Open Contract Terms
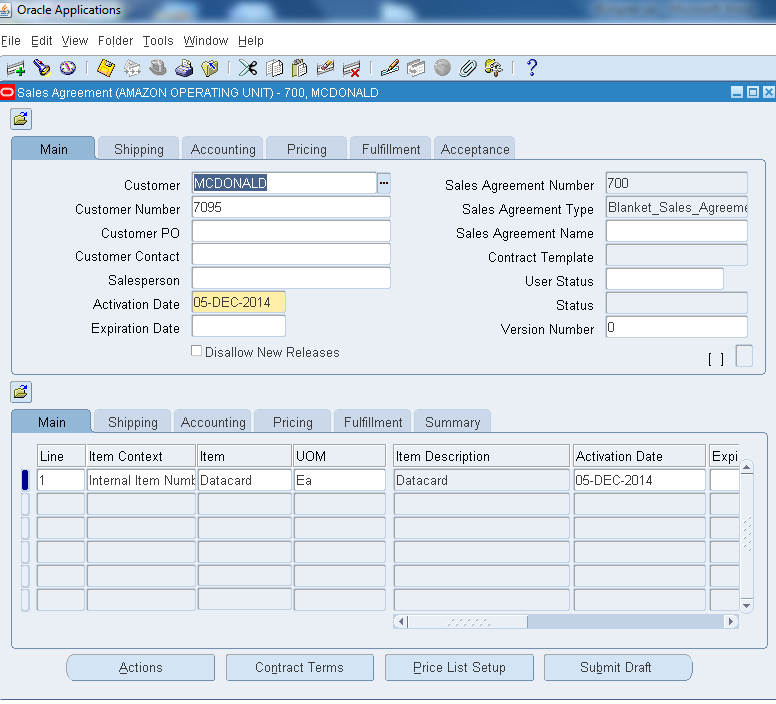The height and width of the screenshot is (704, 776). pyautogui.click(x=299, y=667)
